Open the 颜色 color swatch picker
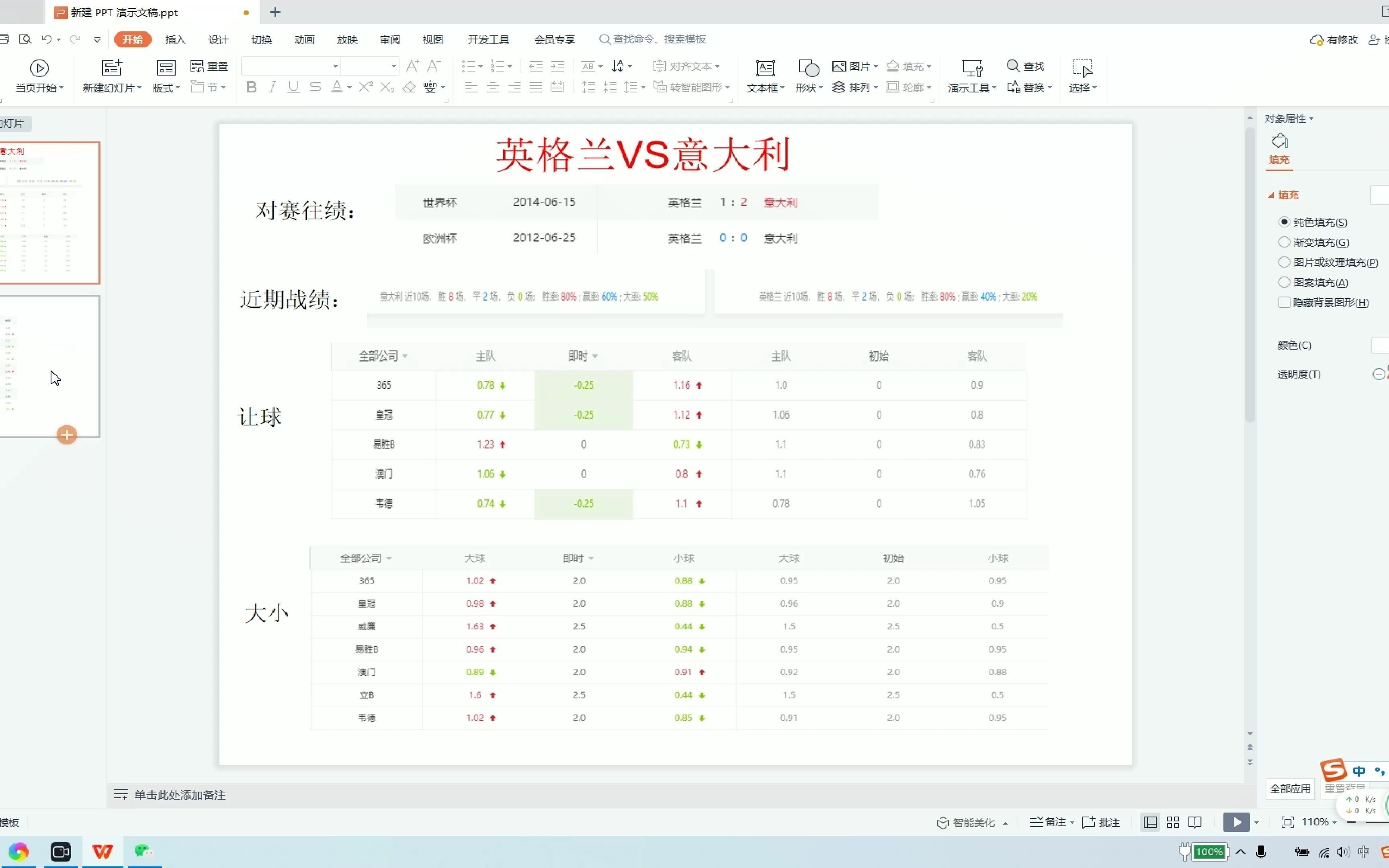1389x868 pixels. (x=1380, y=345)
